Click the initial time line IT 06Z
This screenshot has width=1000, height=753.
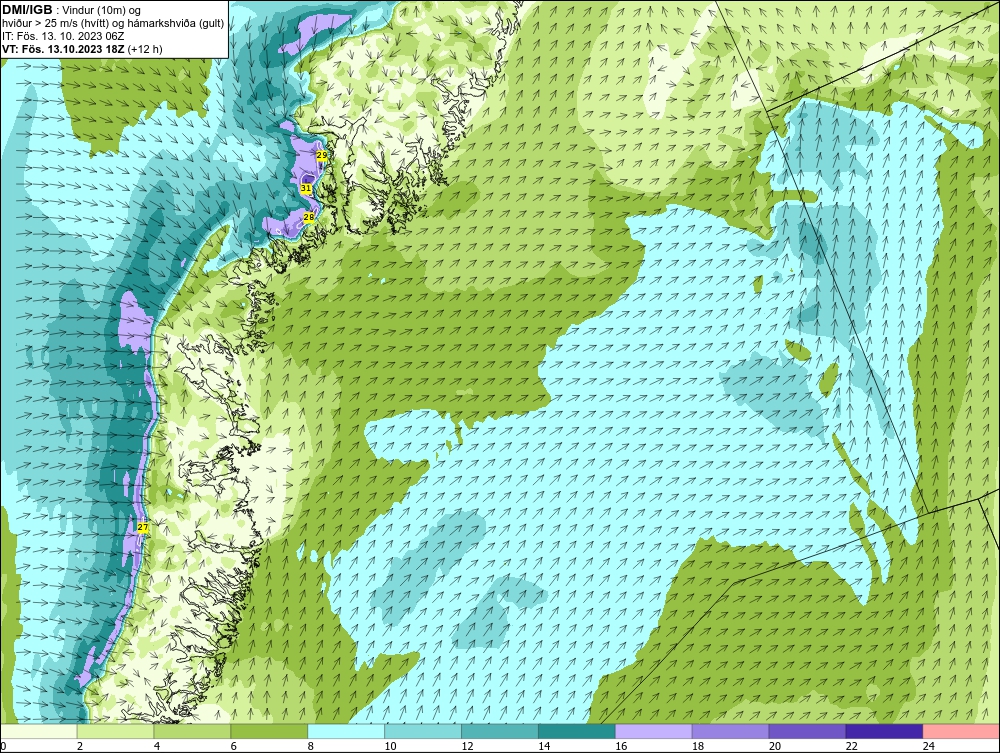click(63, 36)
